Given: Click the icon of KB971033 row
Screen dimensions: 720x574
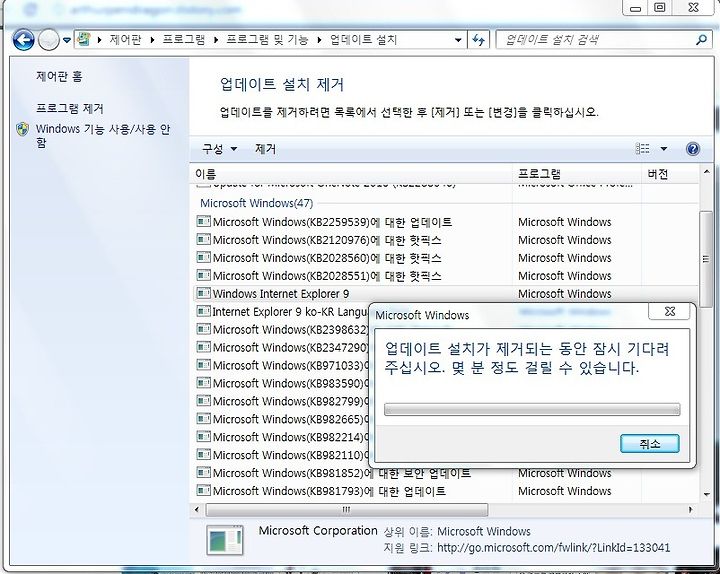Looking at the screenshot, I should pyautogui.click(x=203, y=365).
